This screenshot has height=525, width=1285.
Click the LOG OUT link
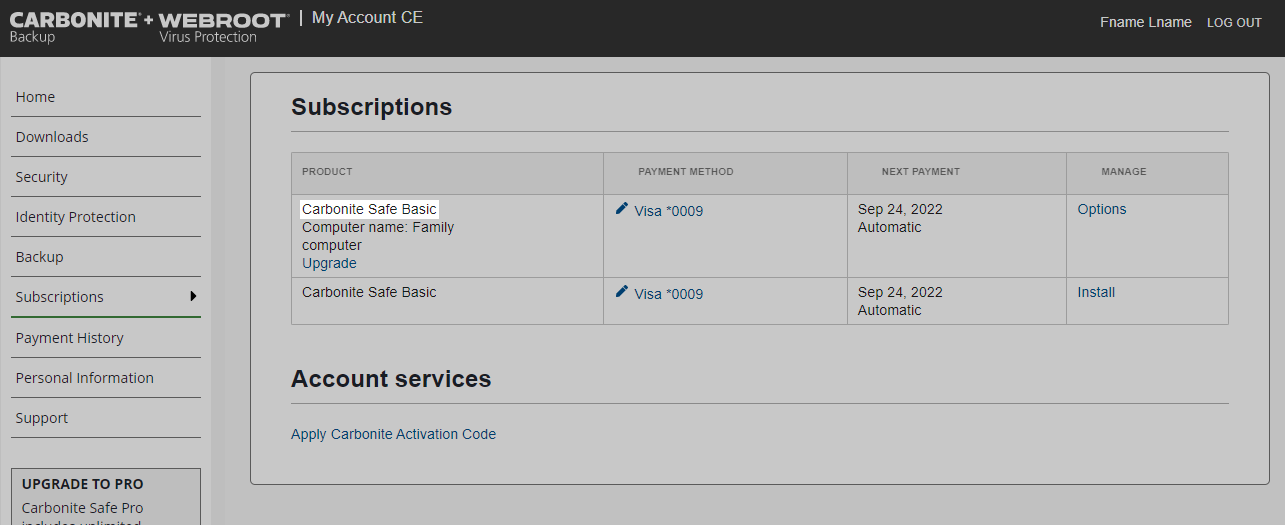click(x=1234, y=23)
